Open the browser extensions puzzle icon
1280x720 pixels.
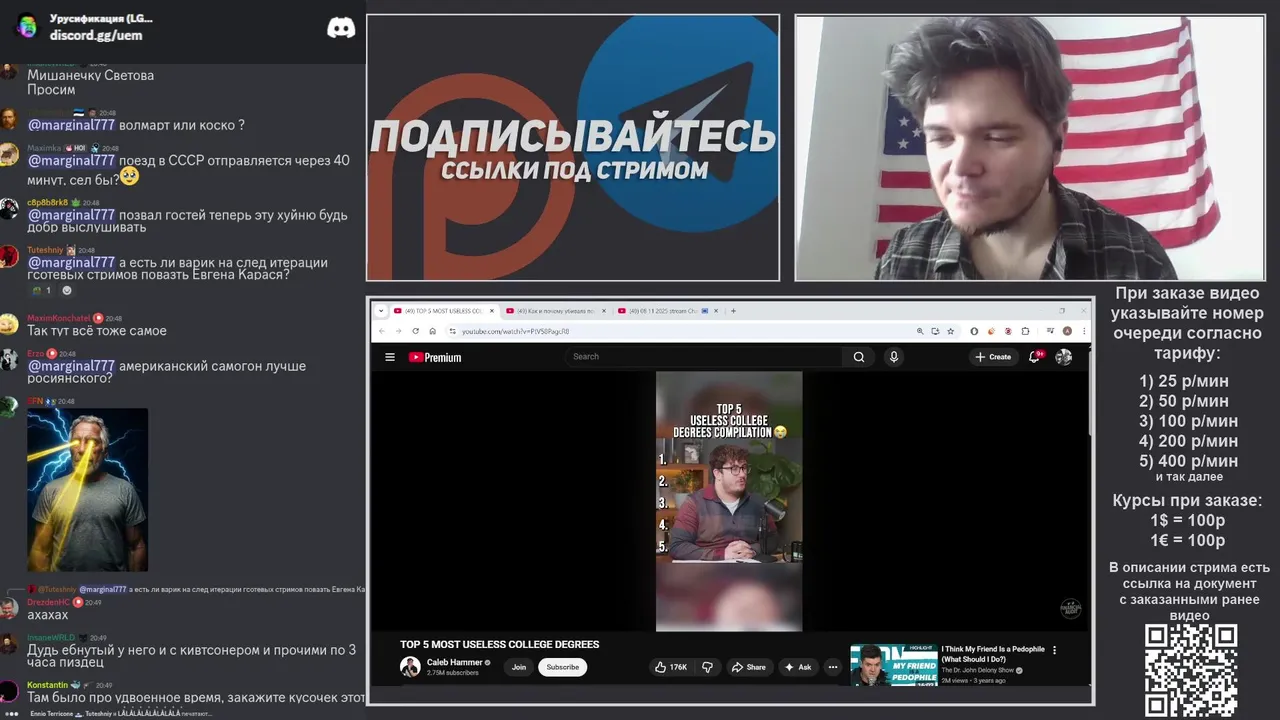[1025, 331]
